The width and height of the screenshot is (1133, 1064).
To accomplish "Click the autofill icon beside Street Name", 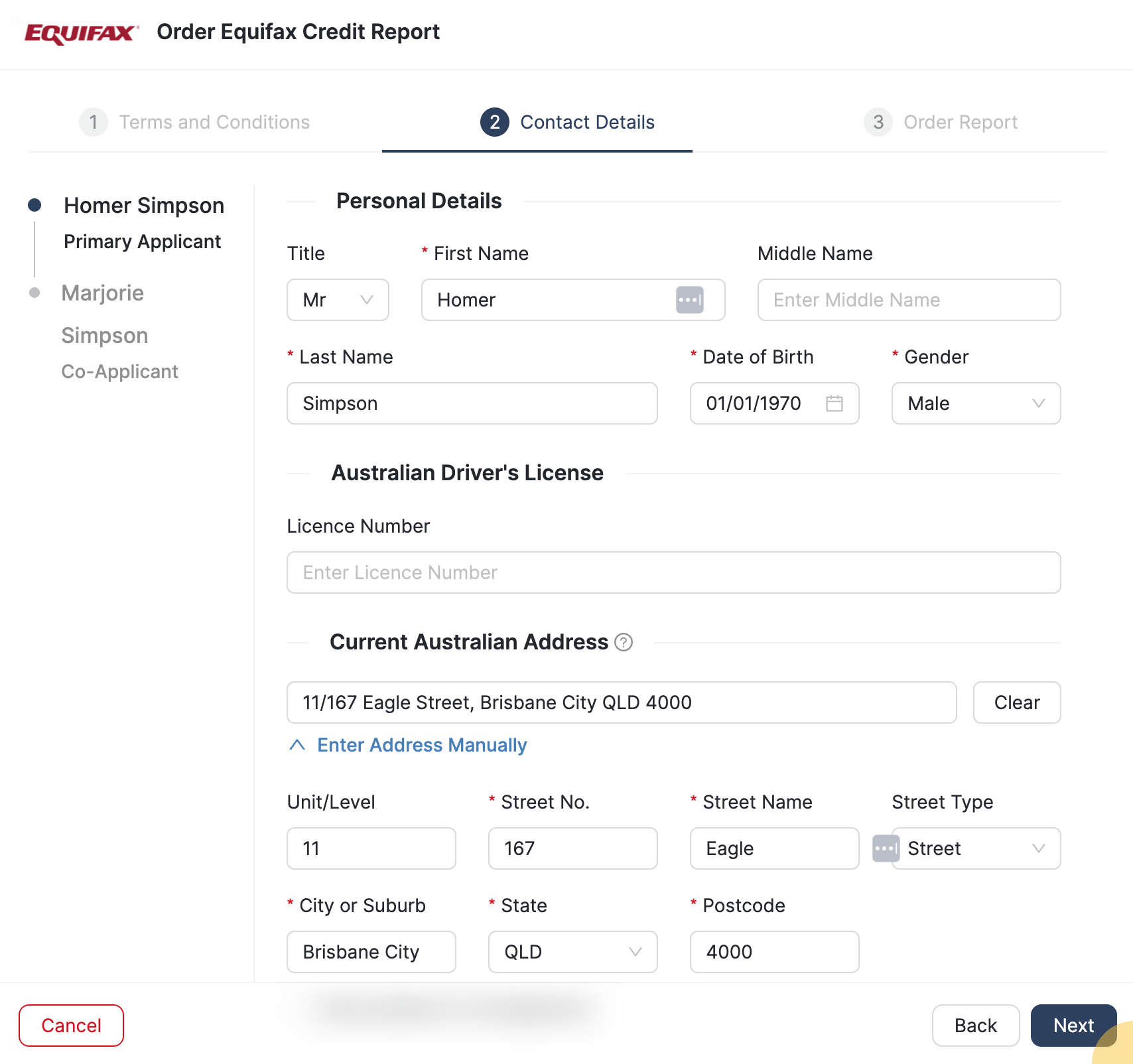I will click(x=885, y=848).
